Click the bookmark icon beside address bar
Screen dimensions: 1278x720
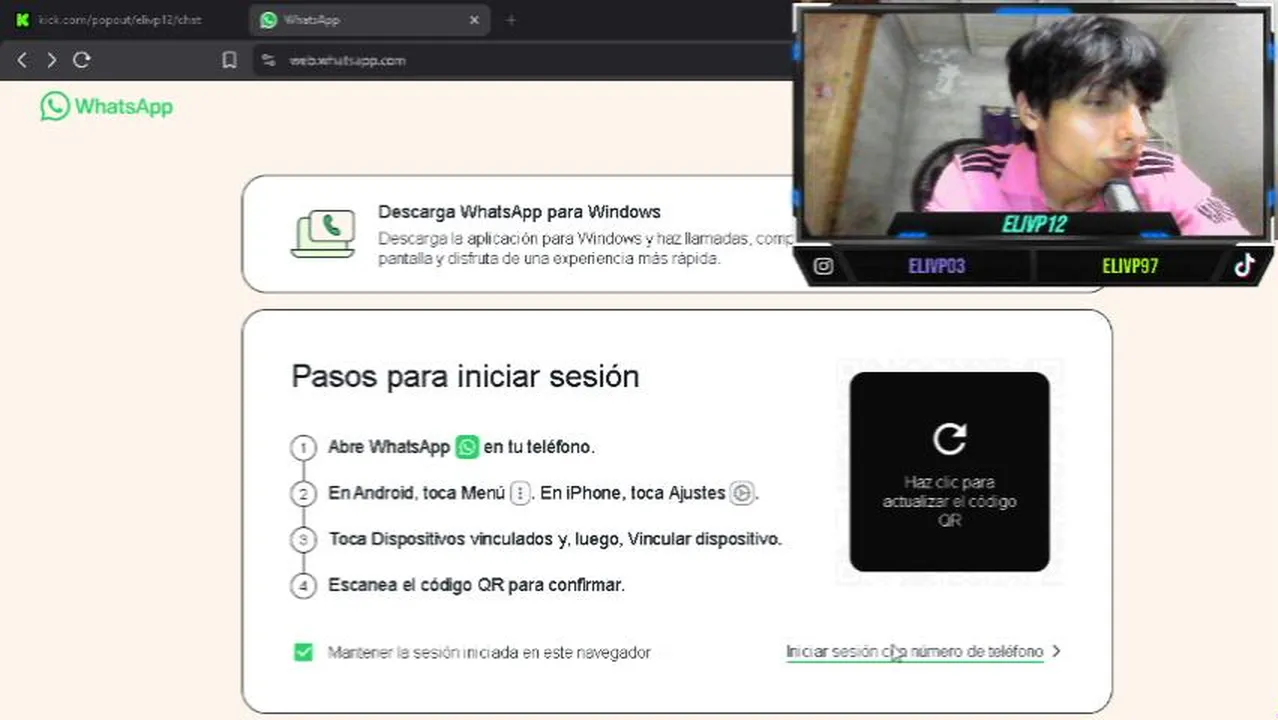[229, 60]
